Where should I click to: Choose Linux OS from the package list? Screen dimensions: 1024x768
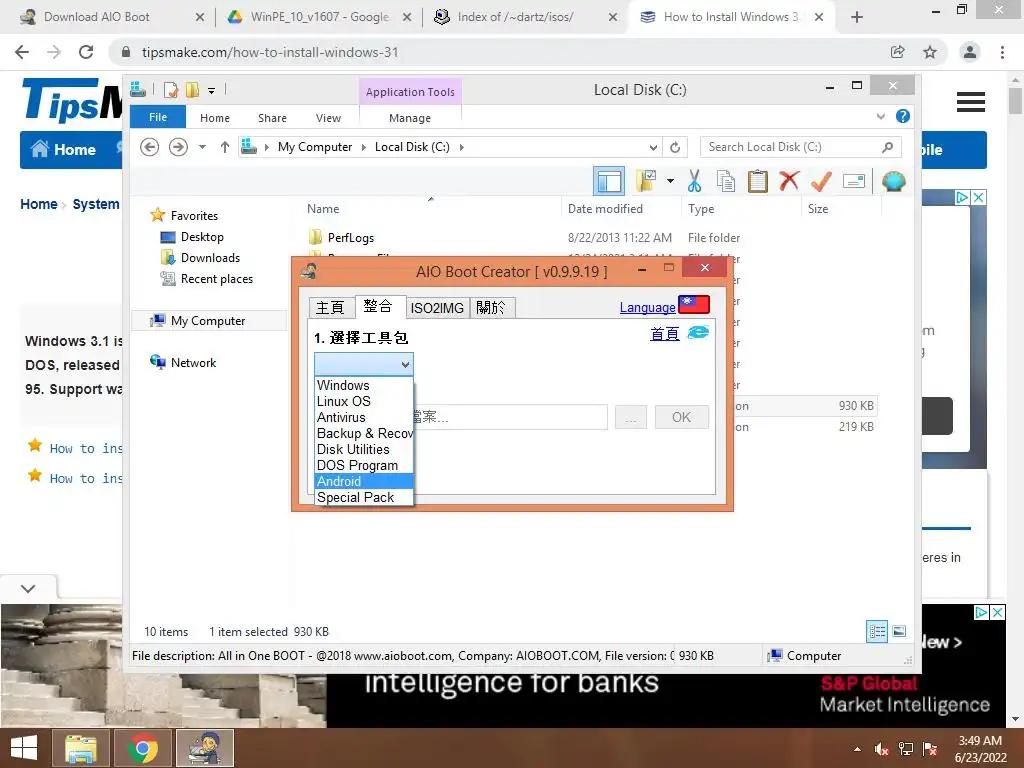click(364, 401)
